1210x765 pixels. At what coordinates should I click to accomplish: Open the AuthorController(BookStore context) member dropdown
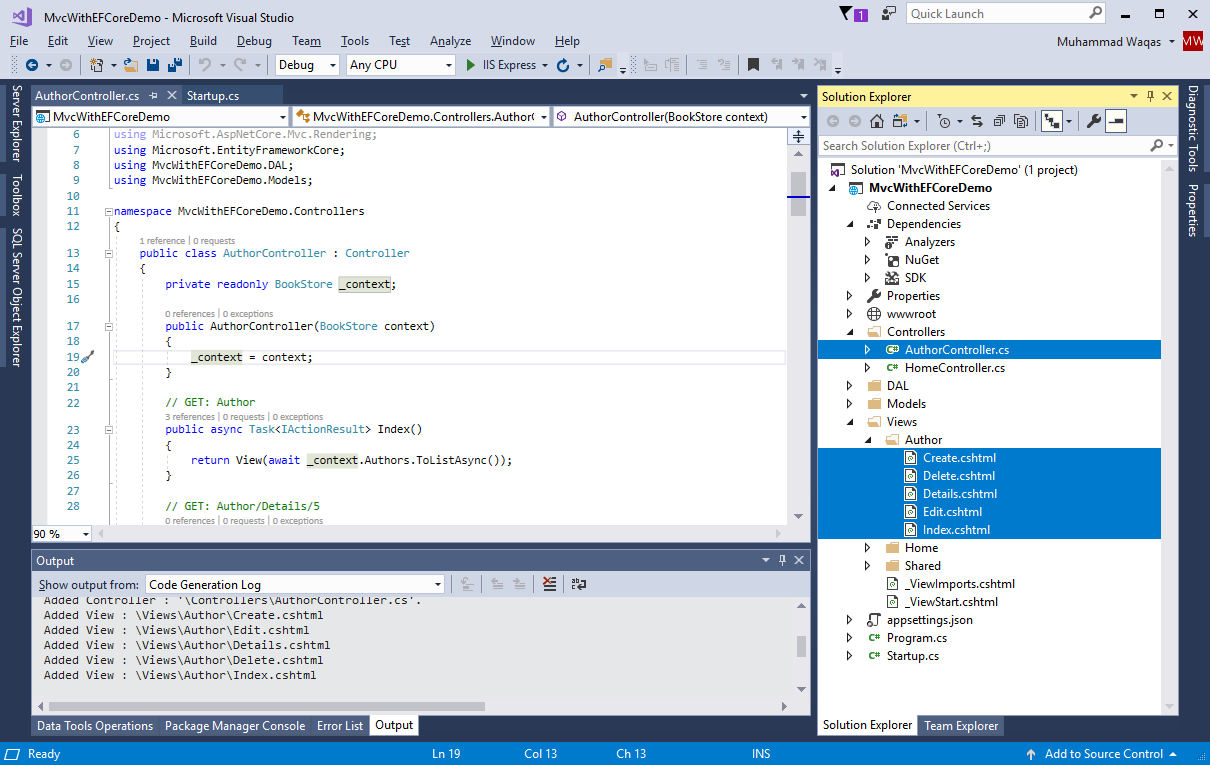(x=680, y=117)
